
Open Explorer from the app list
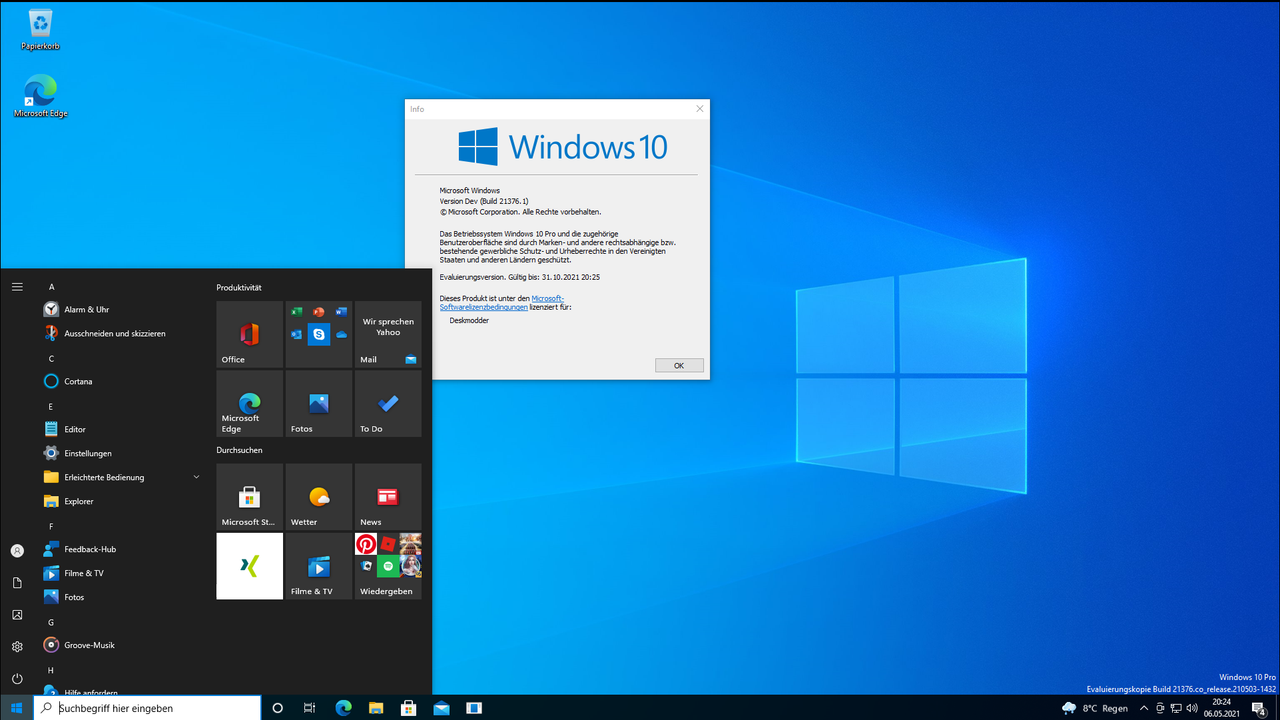tap(120, 501)
